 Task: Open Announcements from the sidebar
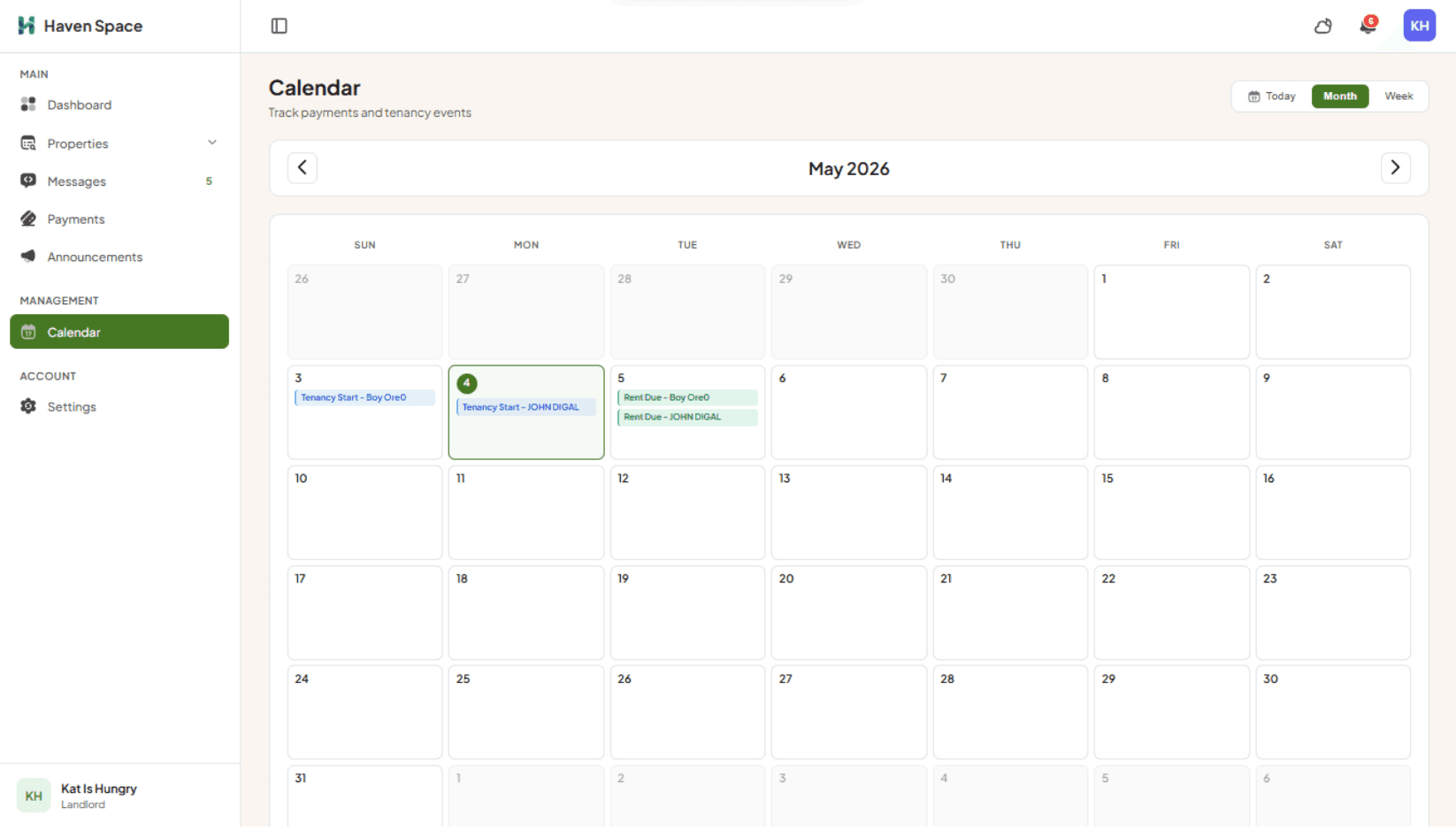pos(119,257)
